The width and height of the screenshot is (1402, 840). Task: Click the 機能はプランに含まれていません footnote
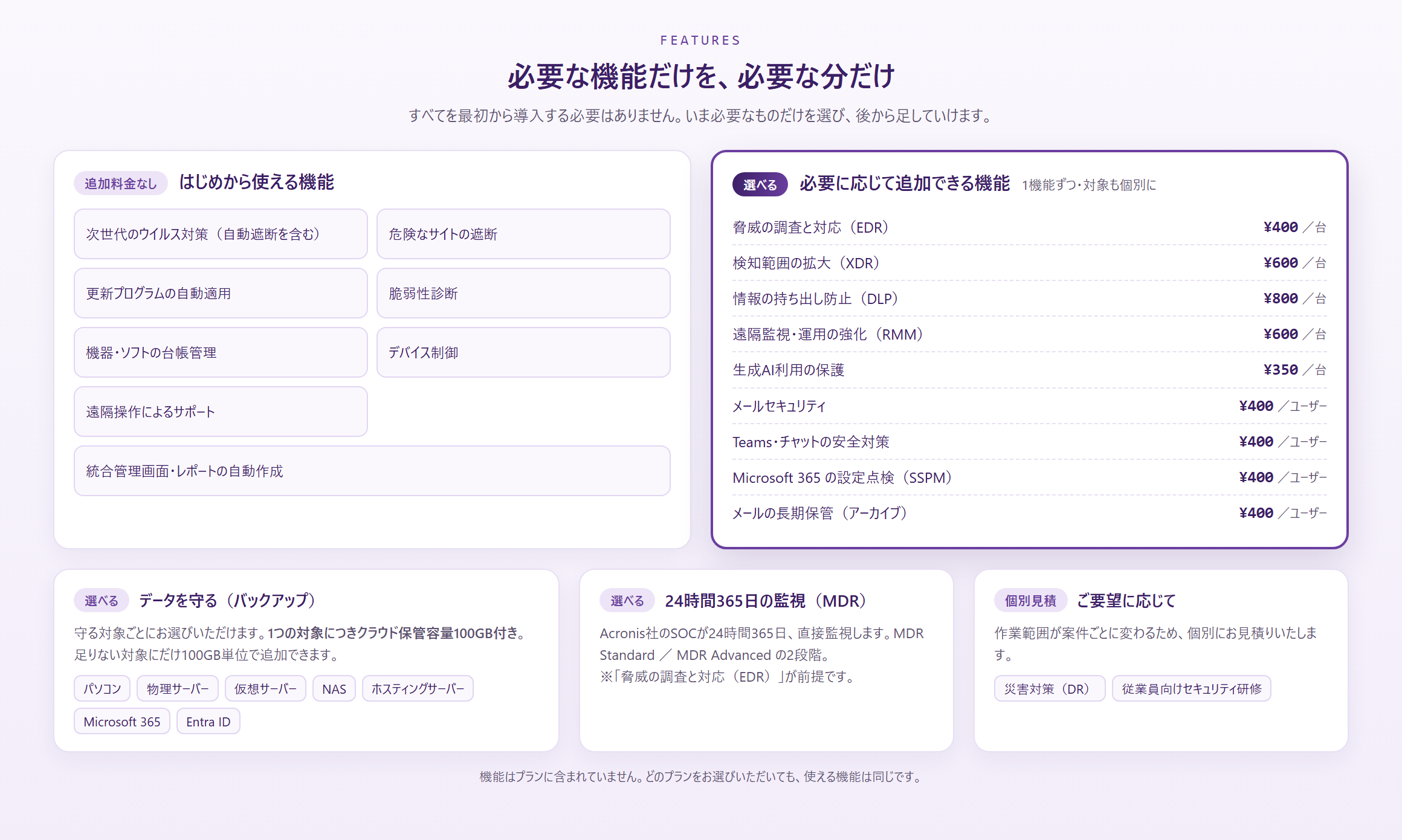click(x=701, y=777)
